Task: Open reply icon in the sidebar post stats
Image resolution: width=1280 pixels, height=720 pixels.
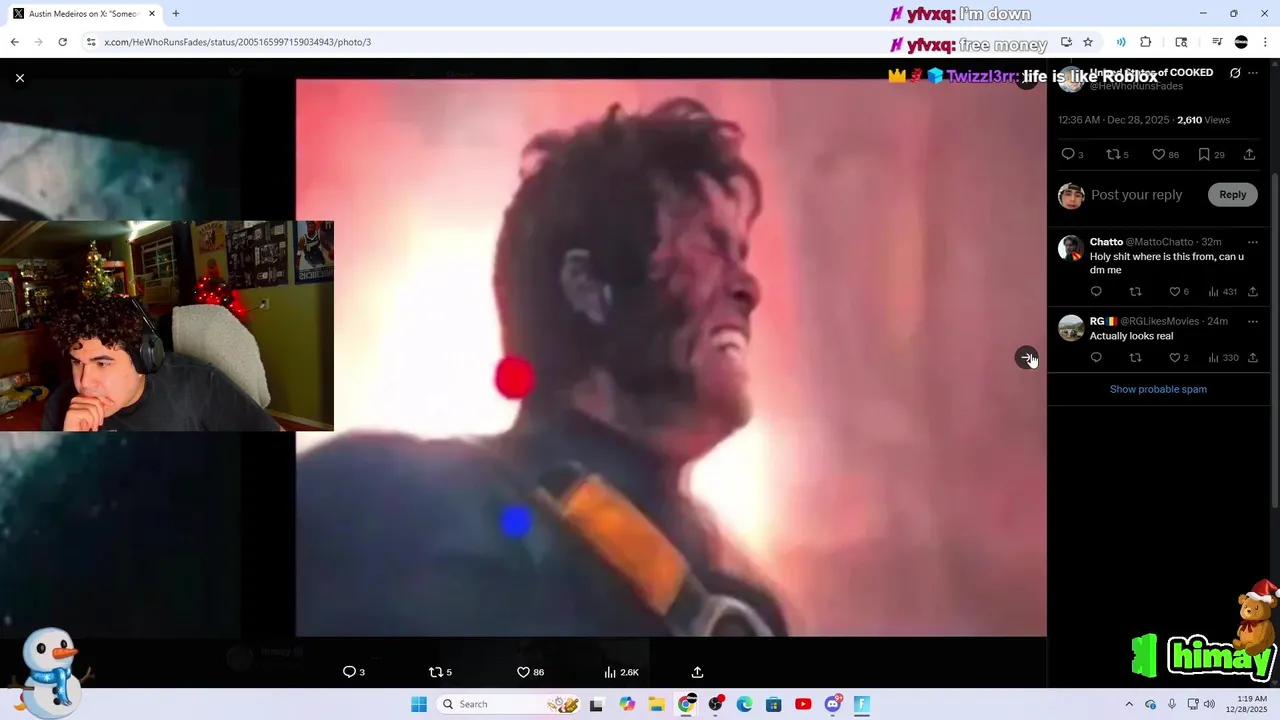Action: (x=1068, y=154)
